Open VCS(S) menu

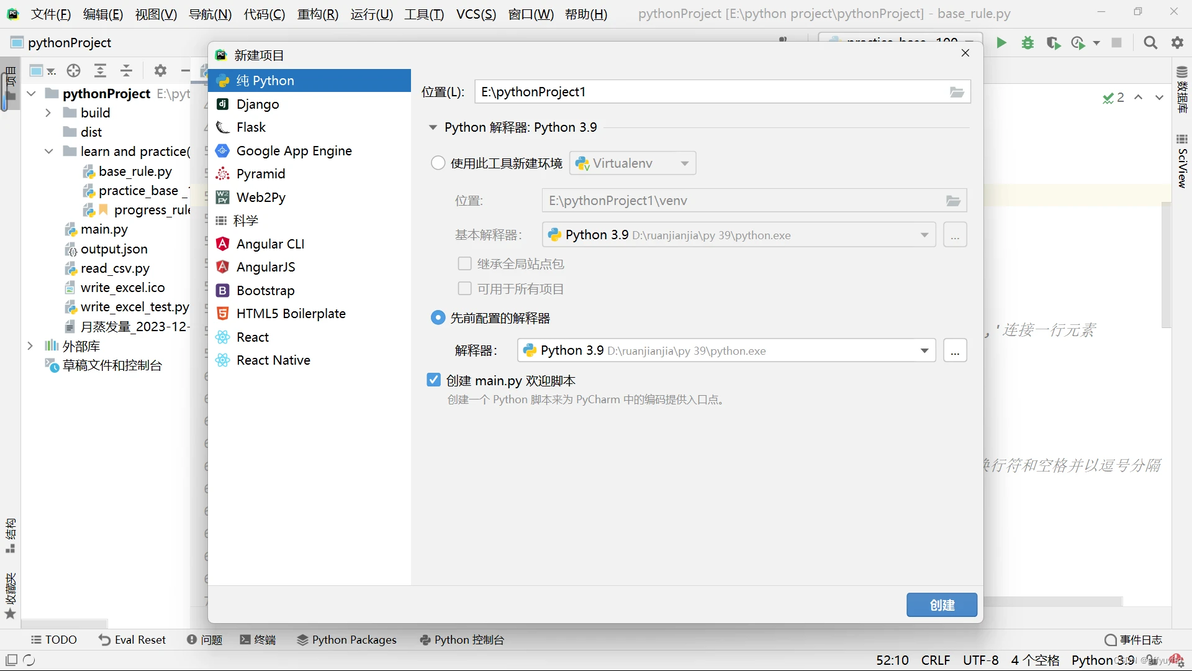(x=476, y=14)
